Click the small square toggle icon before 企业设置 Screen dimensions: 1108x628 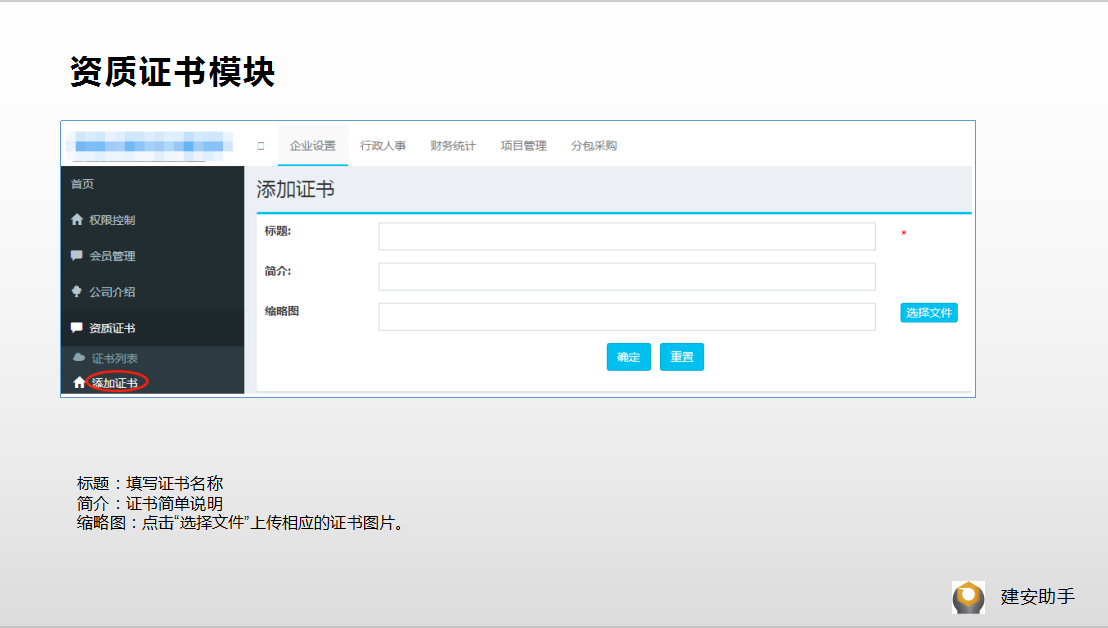coord(261,146)
